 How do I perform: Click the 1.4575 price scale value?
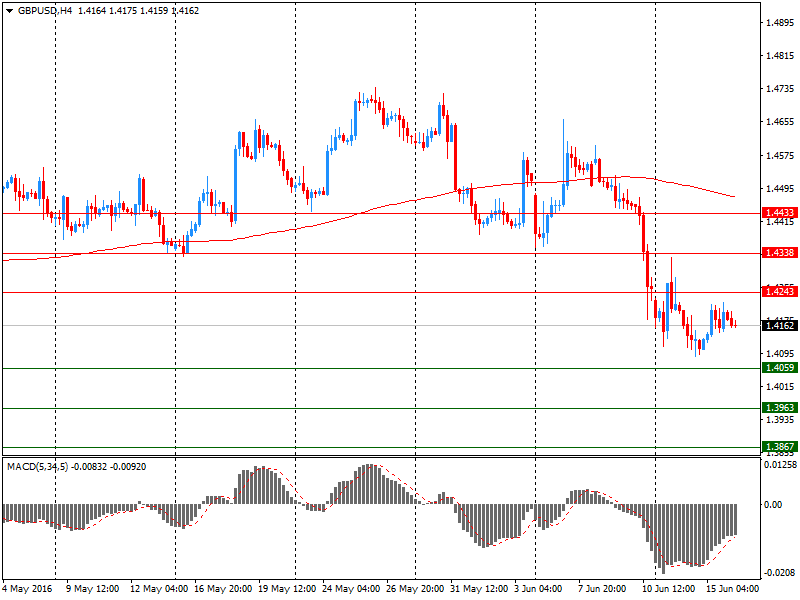click(x=780, y=156)
